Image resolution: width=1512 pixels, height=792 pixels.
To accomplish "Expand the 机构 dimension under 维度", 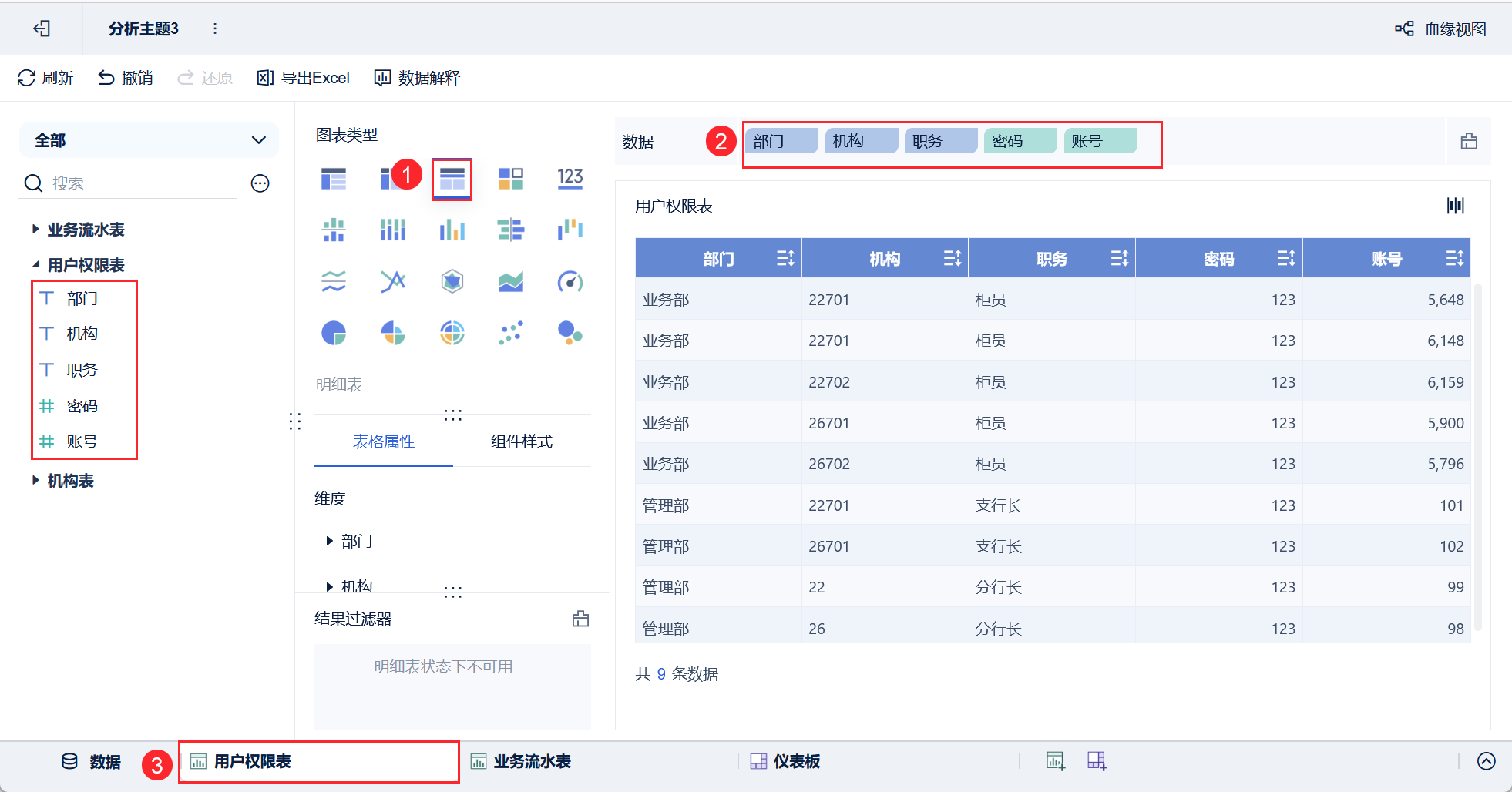I will (x=330, y=586).
